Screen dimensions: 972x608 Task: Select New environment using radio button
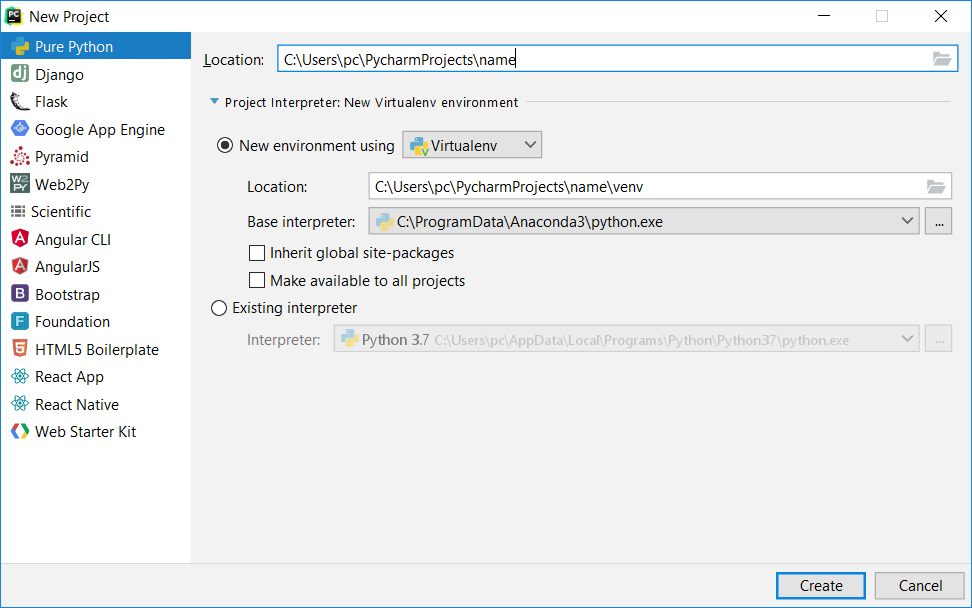(224, 146)
